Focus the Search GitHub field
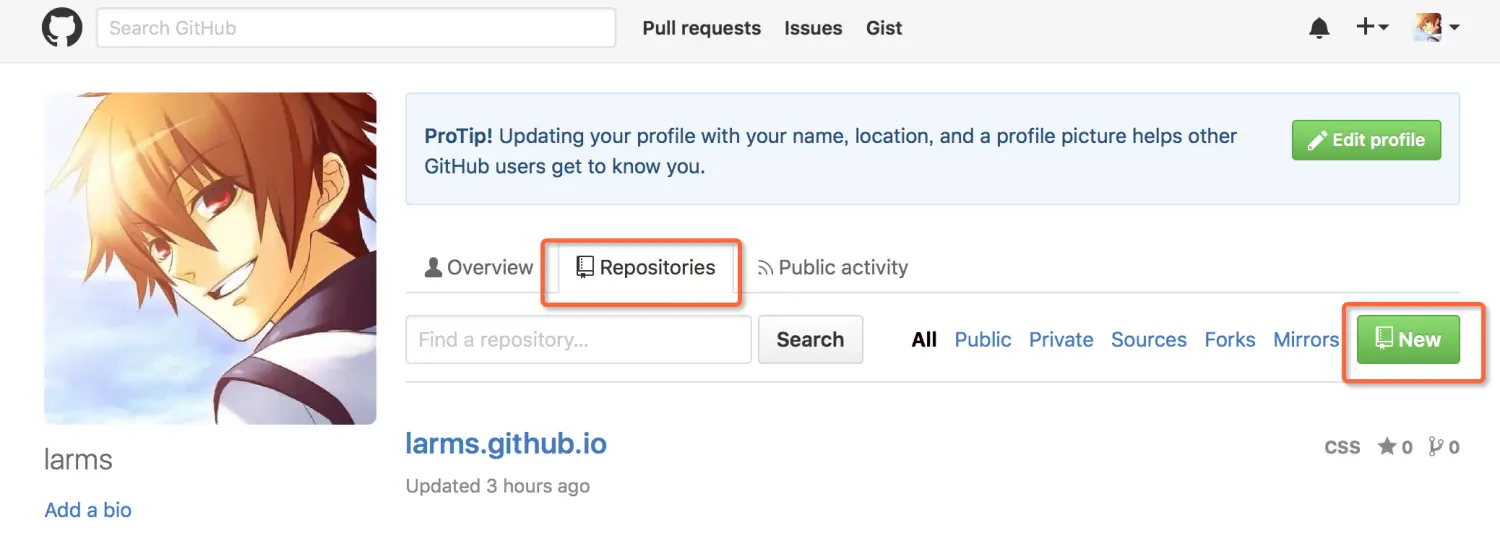Viewport: 1500px width, 533px height. pos(356,28)
